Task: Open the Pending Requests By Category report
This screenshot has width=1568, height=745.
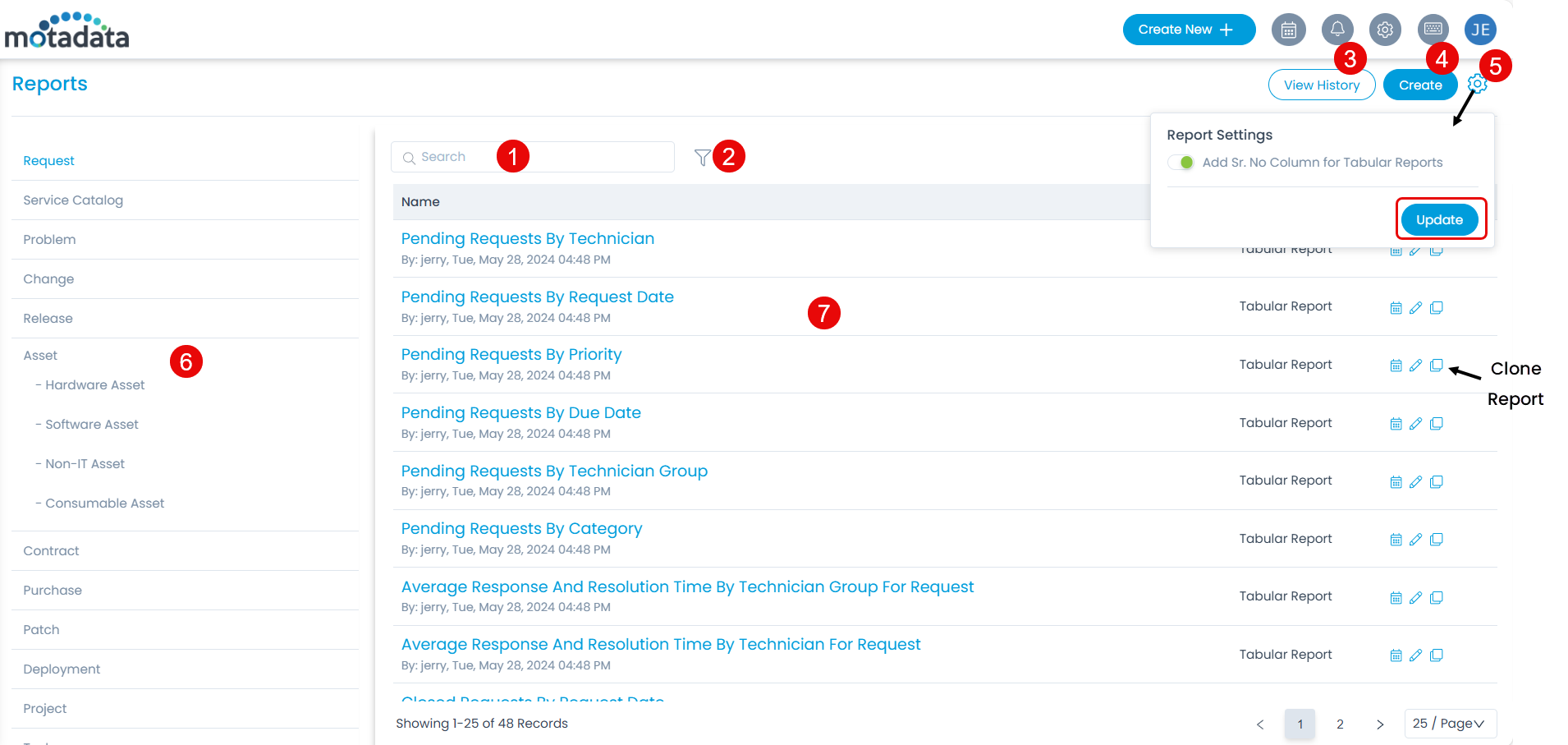Action: 521,528
